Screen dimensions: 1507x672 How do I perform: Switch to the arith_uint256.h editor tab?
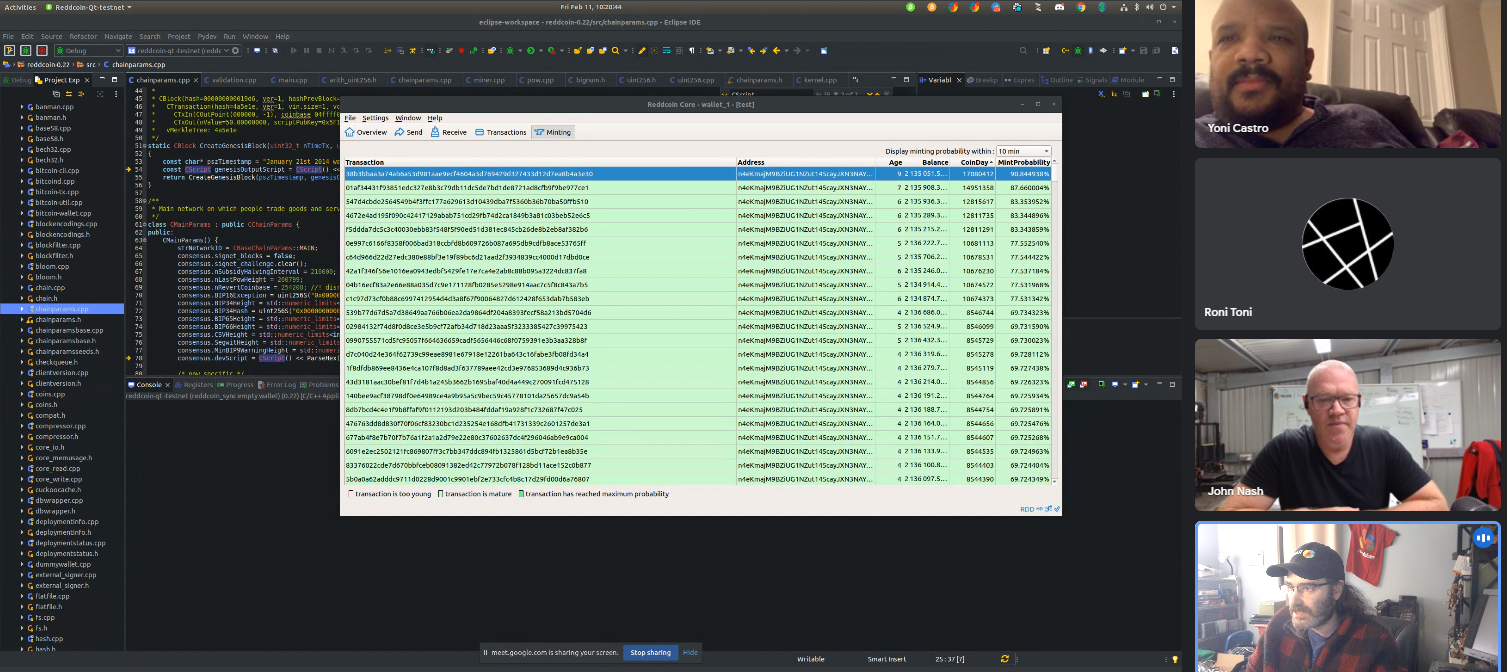[x=348, y=80]
